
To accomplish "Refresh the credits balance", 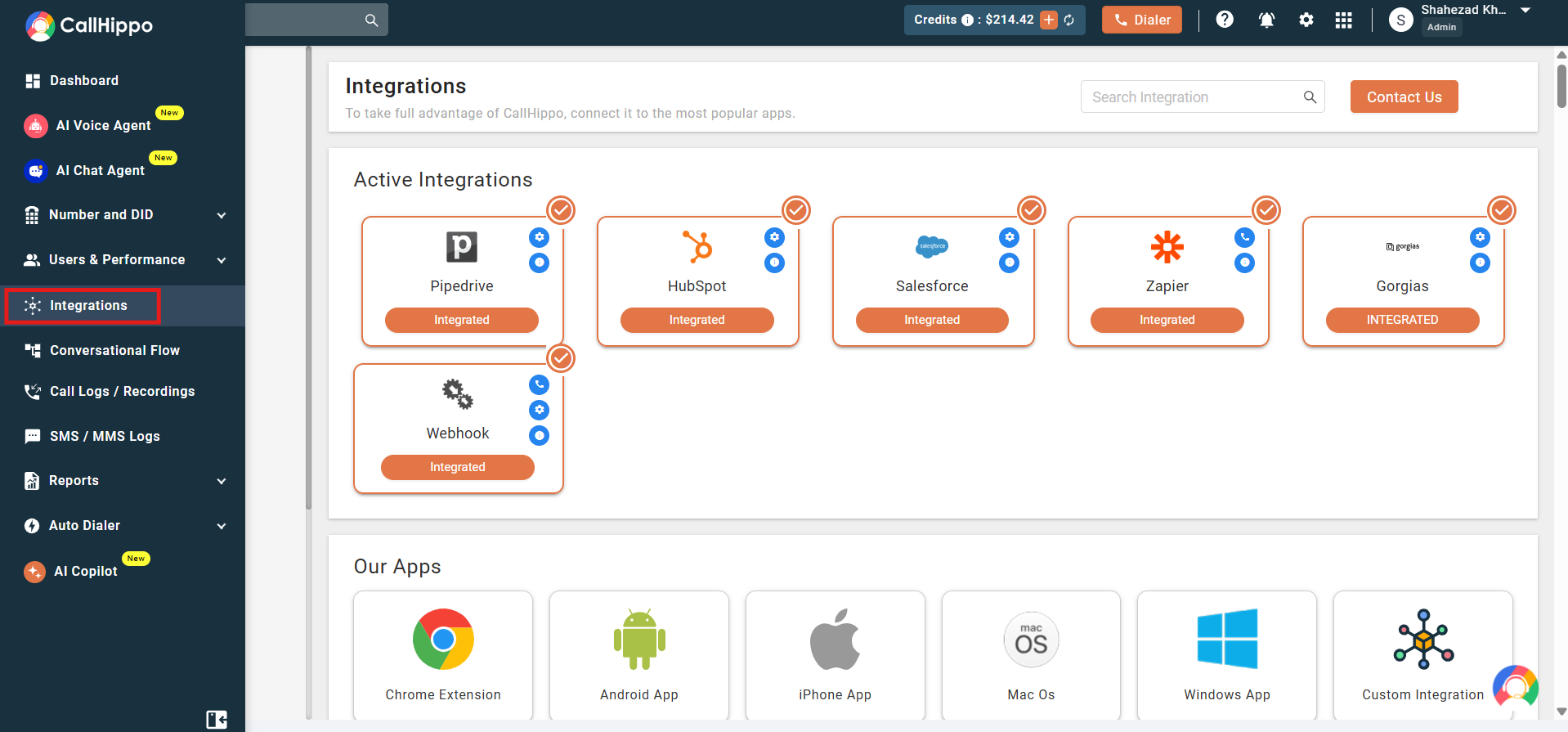I will click(1069, 20).
